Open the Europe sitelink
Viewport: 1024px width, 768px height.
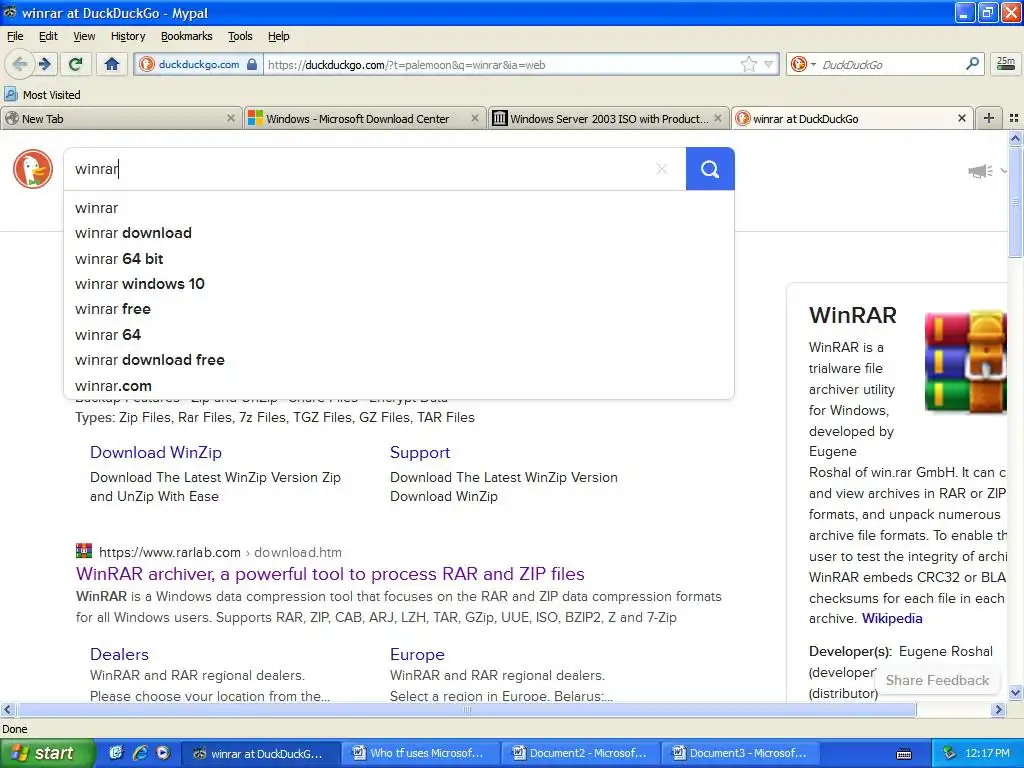click(417, 654)
